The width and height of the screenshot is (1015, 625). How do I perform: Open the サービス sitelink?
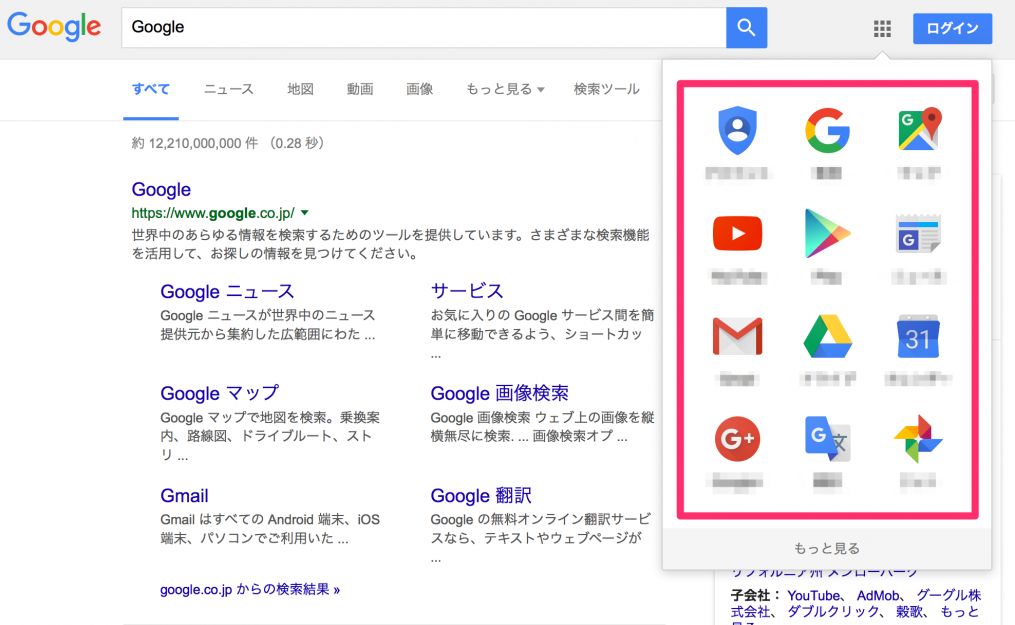(x=467, y=291)
